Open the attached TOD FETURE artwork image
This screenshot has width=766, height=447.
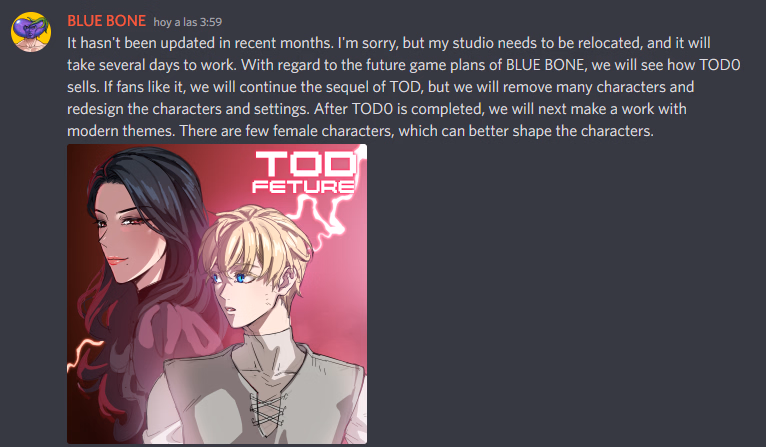217,294
